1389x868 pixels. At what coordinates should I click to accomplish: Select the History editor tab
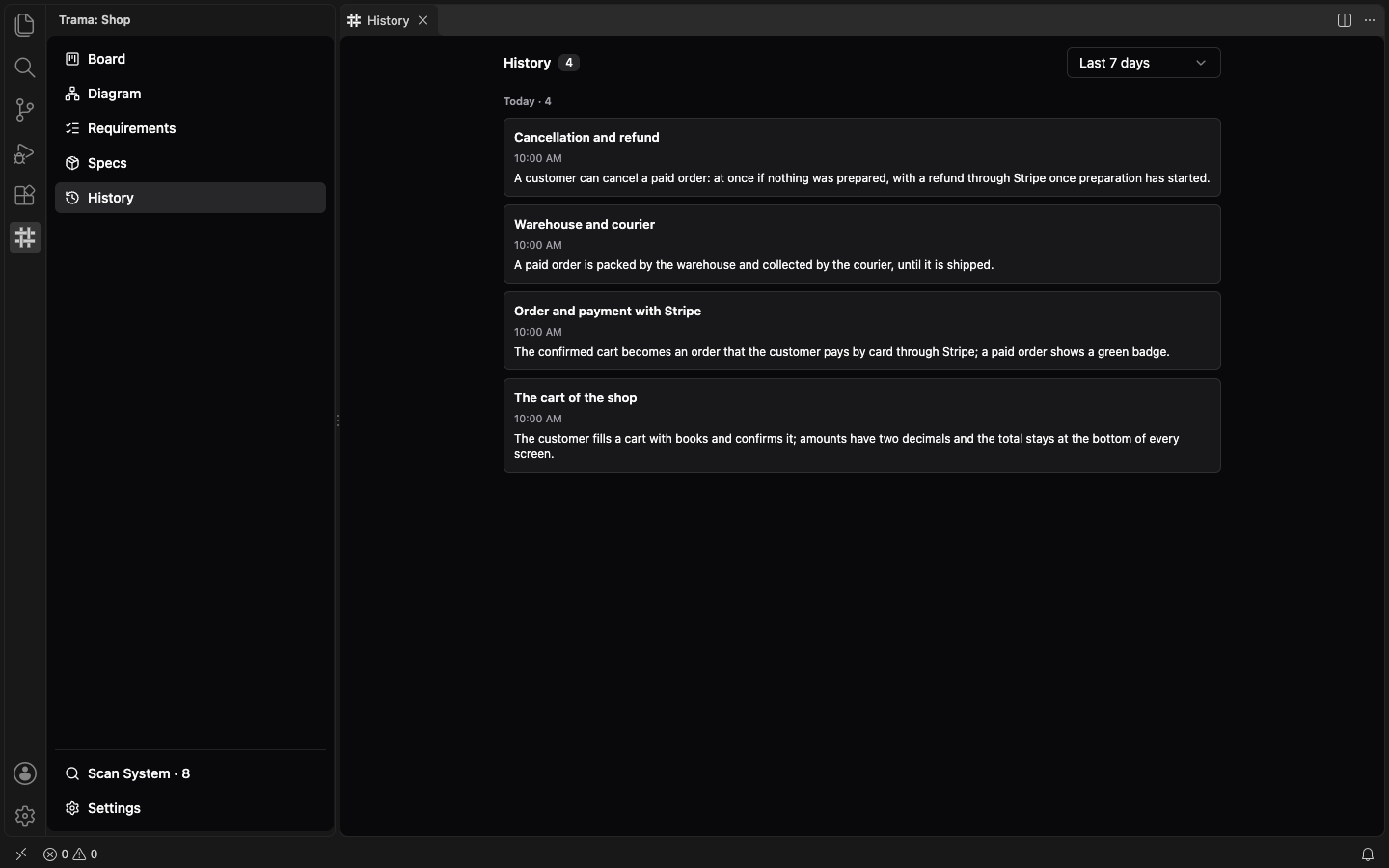tap(389, 20)
